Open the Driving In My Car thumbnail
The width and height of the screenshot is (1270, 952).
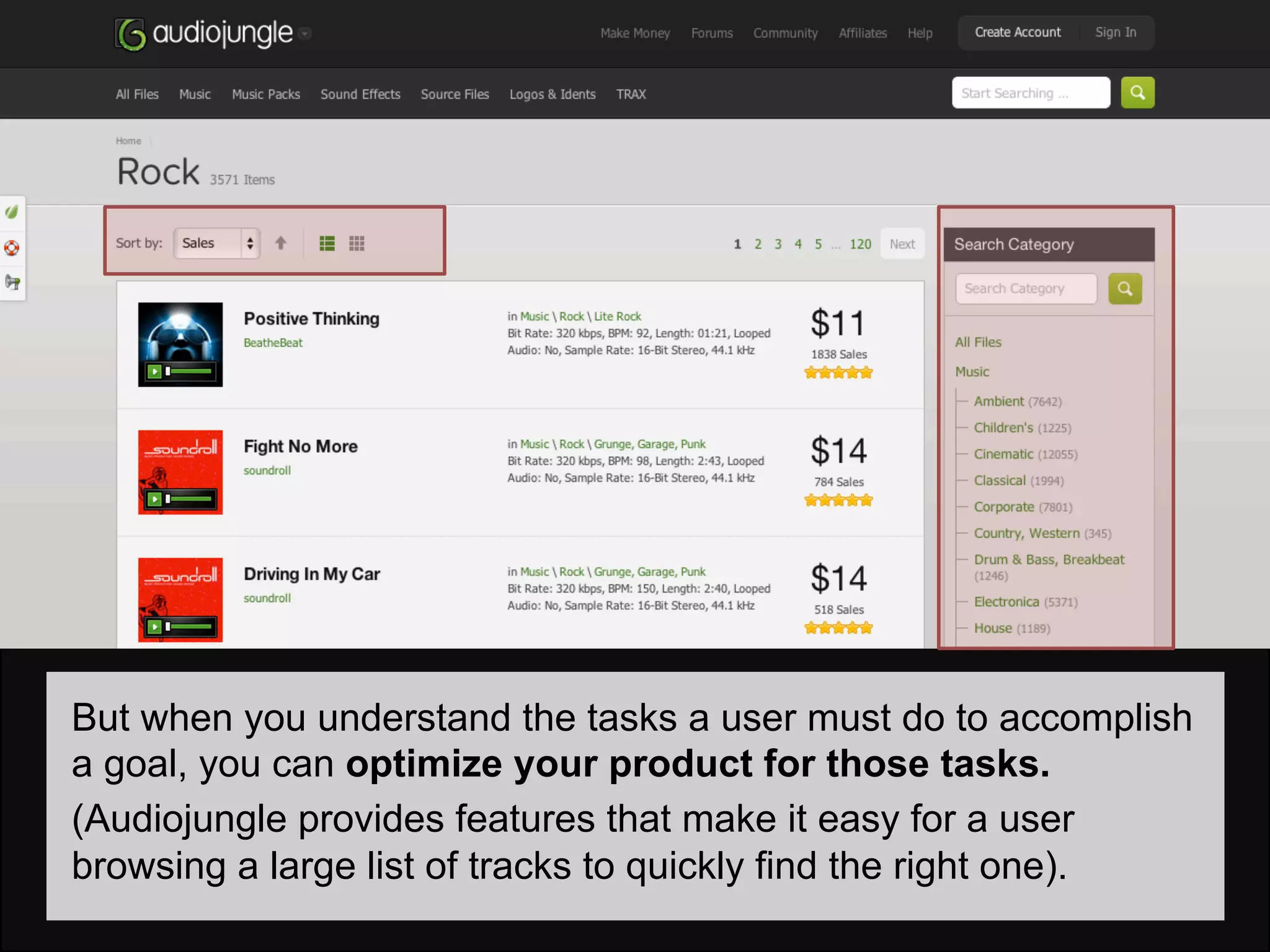180,599
